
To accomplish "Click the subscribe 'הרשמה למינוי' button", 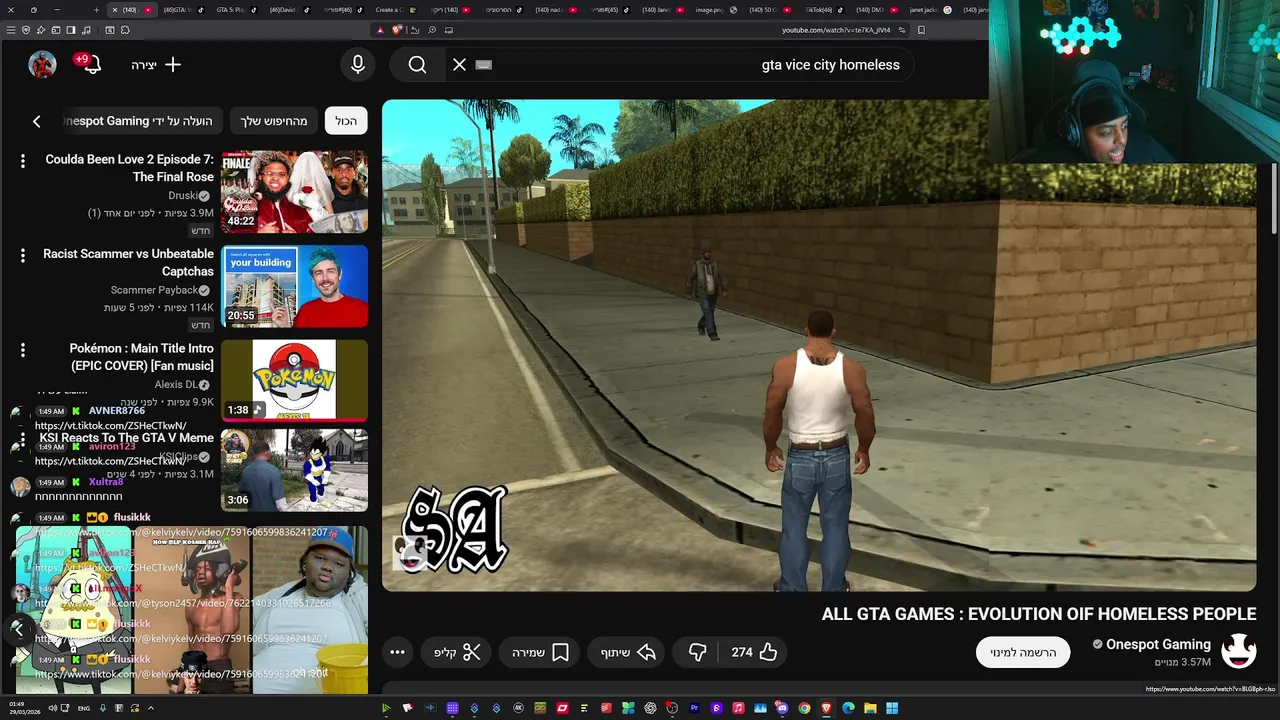I will pos(1023,652).
